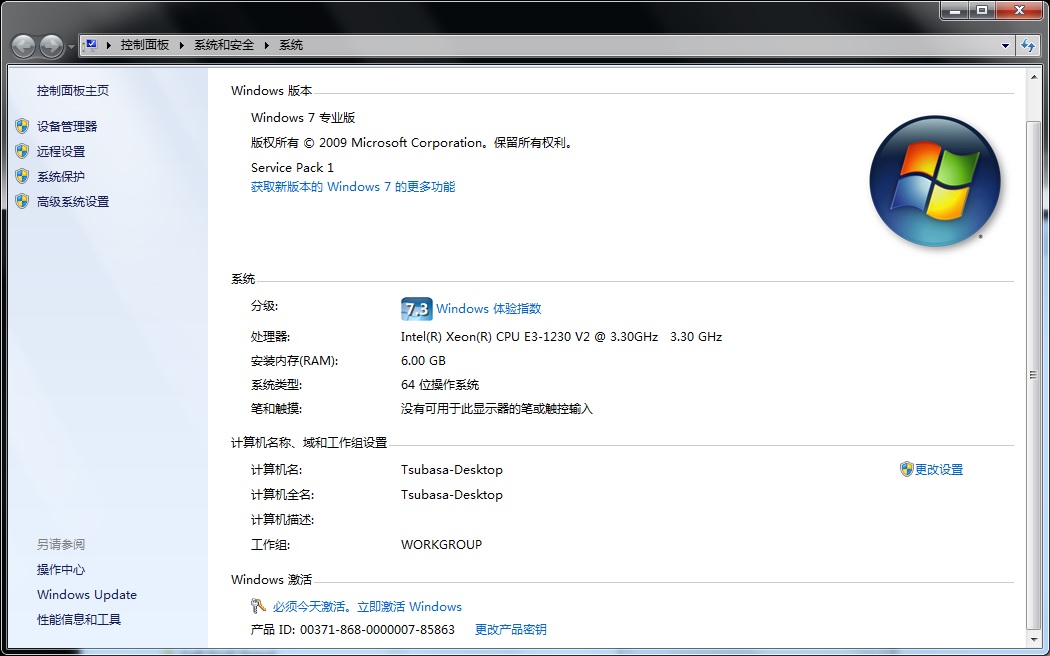Click the shield icon beside 系统保护

pyautogui.click(x=22, y=176)
